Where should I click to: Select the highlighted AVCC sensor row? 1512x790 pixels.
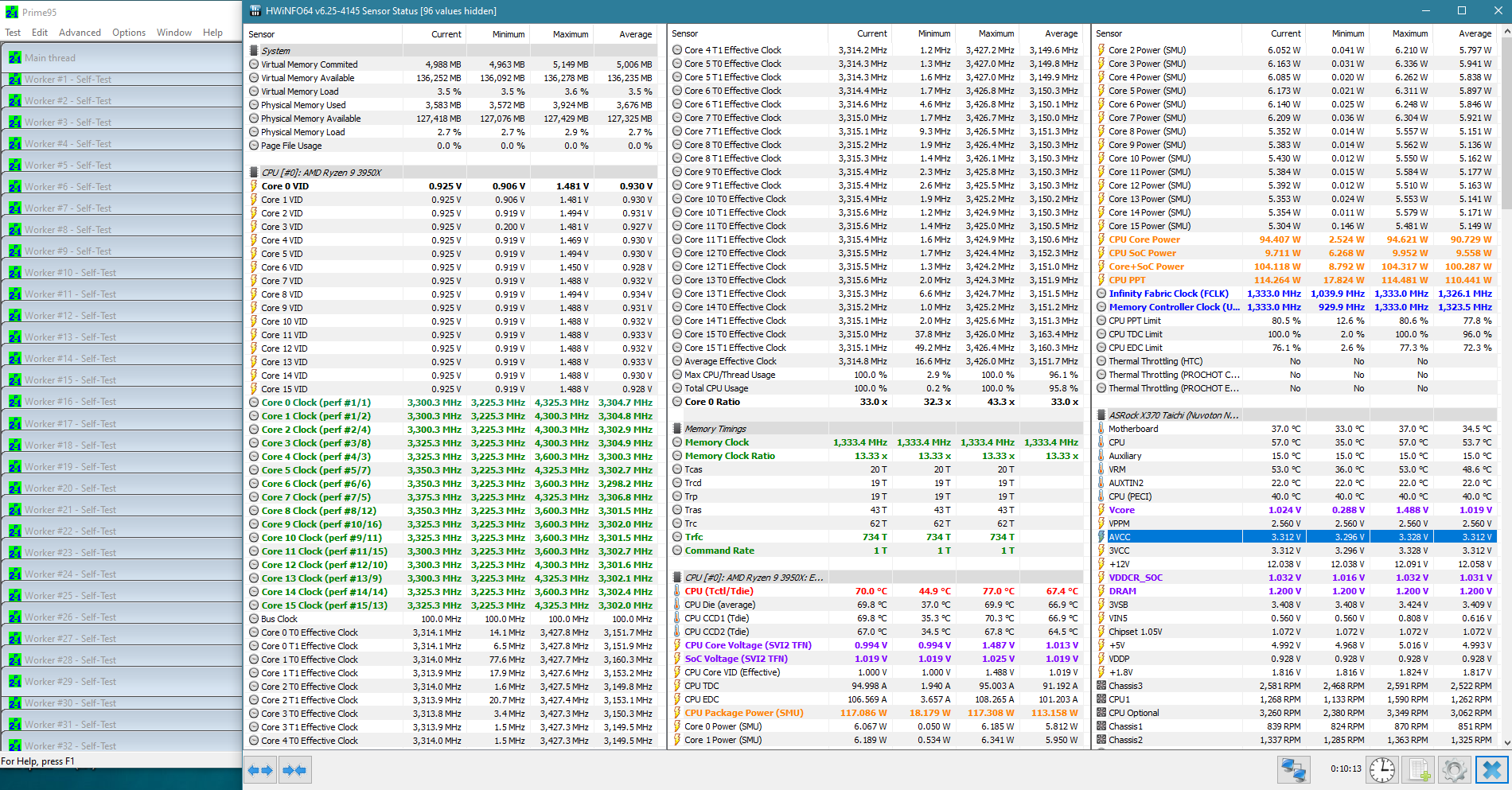click(1295, 537)
